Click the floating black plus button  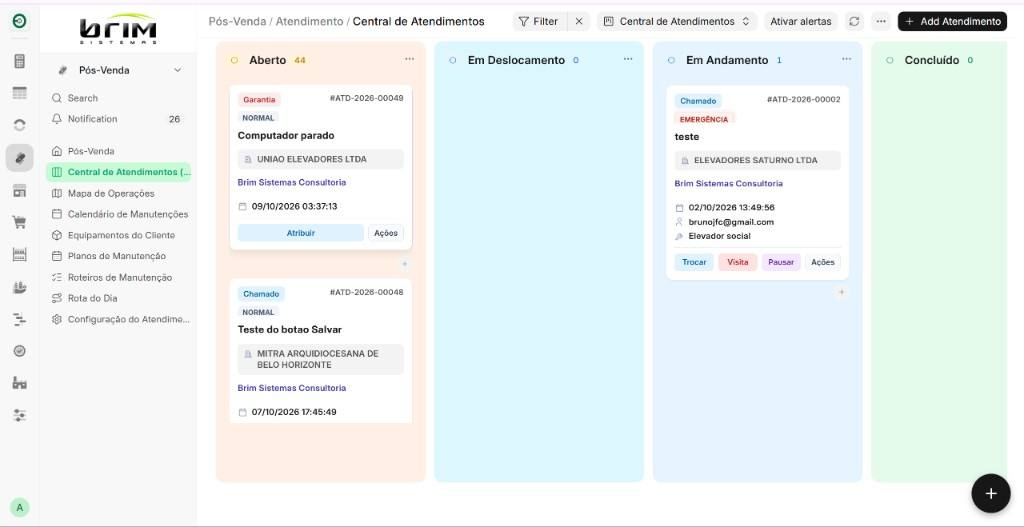click(x=991, y=493)
